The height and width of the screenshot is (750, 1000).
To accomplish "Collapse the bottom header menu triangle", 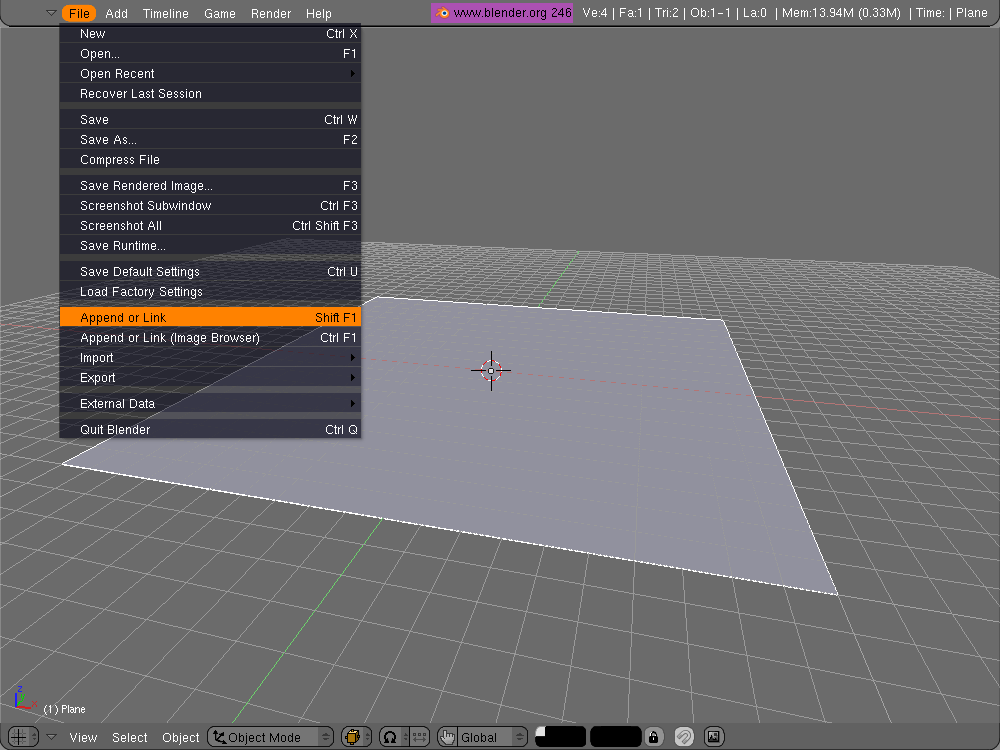I will pyautogui.click(x=51, y=737).
